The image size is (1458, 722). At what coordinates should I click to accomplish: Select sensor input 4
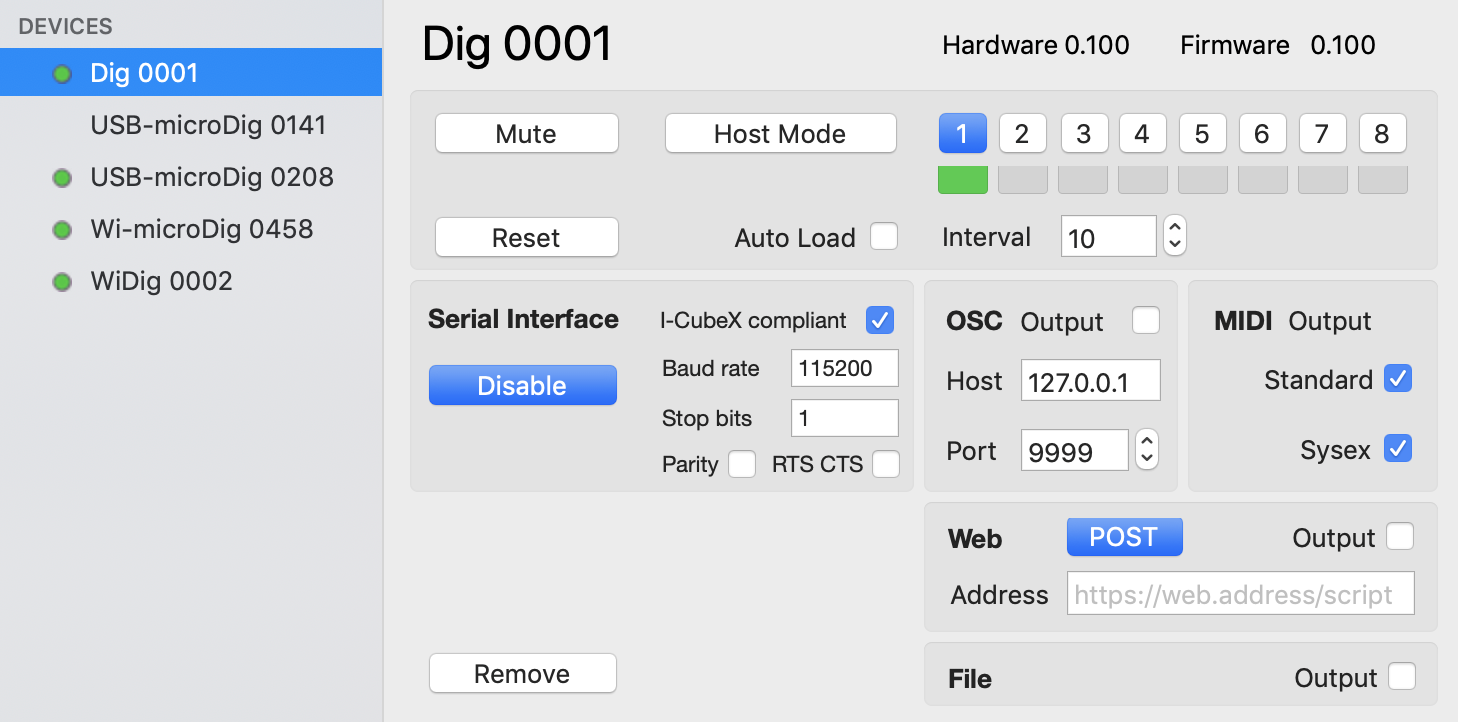1142,133
